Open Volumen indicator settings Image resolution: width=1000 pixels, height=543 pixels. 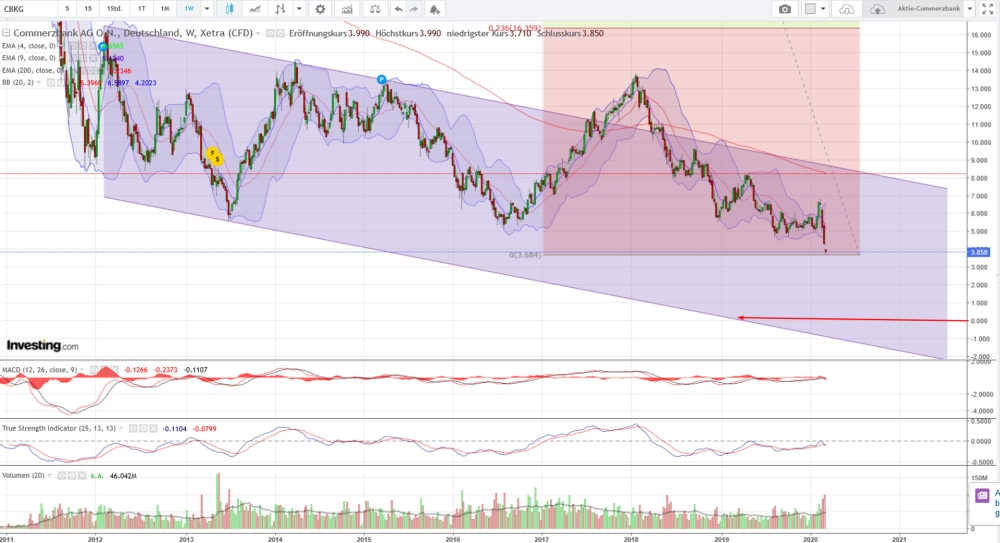click(71, 475)
